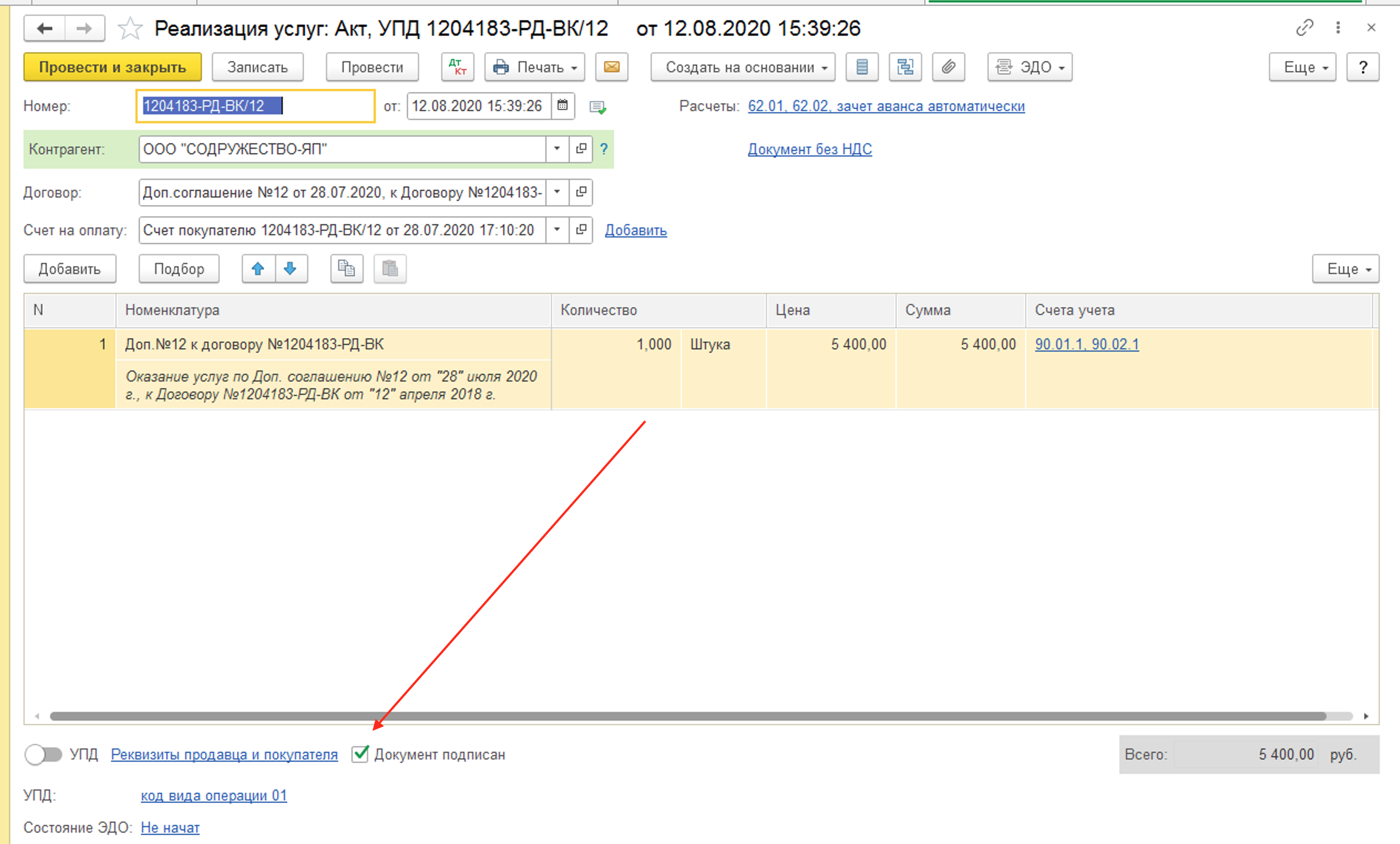
Task: Move row down with blue arrow
Action: click(x=291, y=269)
